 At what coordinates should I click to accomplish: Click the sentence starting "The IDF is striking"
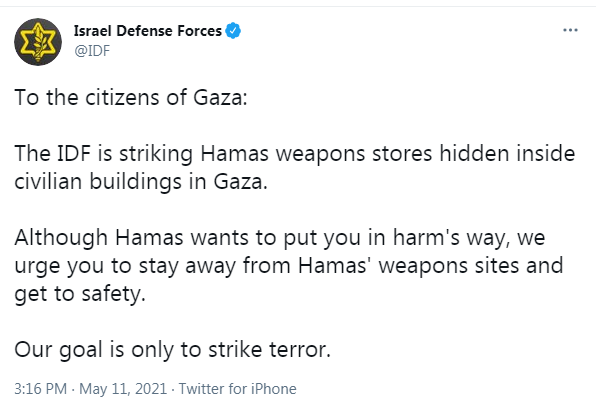click(295, 167)
